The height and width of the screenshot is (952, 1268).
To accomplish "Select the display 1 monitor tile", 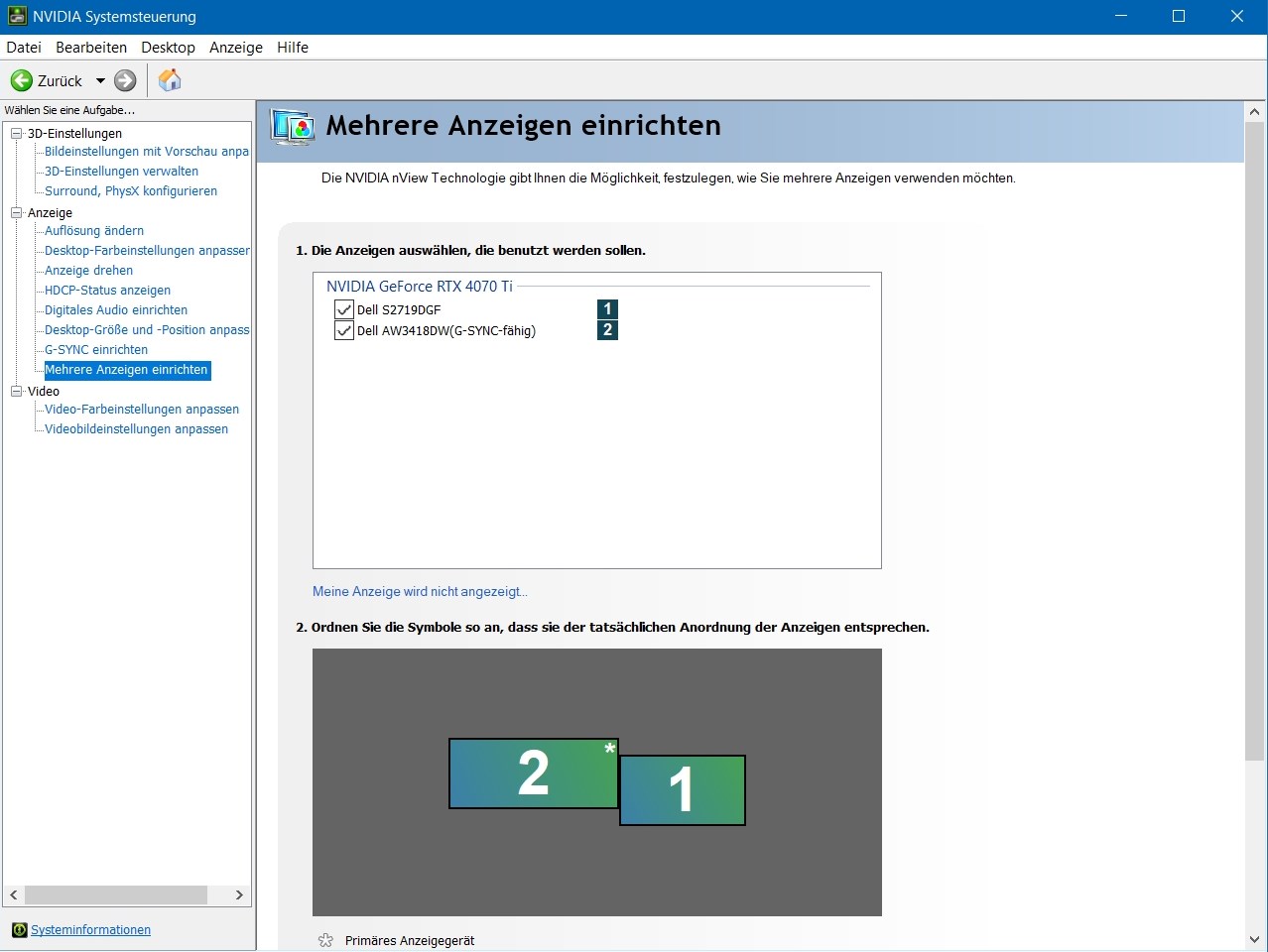I will tap(683, 790).
